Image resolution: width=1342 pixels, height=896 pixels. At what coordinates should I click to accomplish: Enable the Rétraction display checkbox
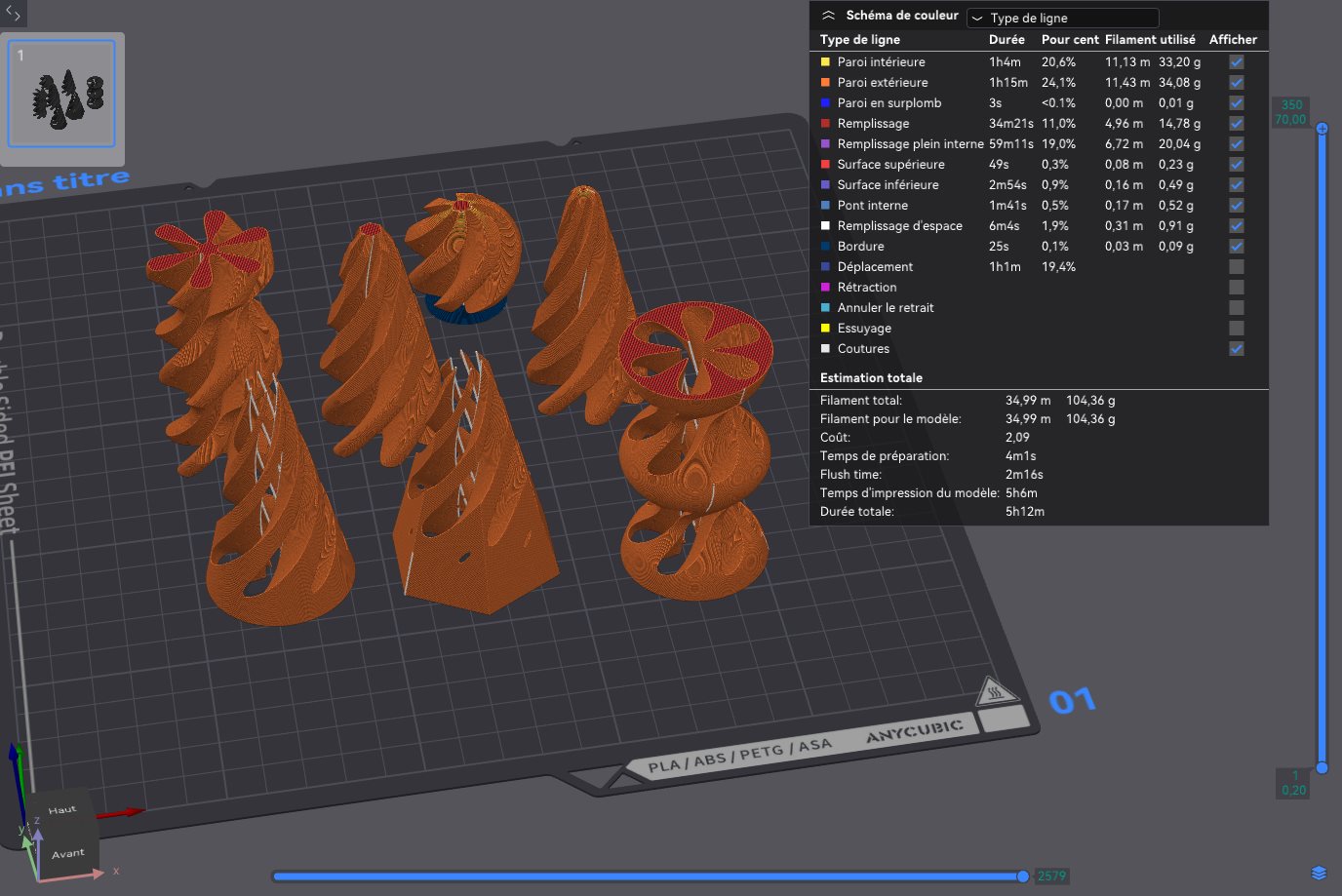(x=1237, y=288)
